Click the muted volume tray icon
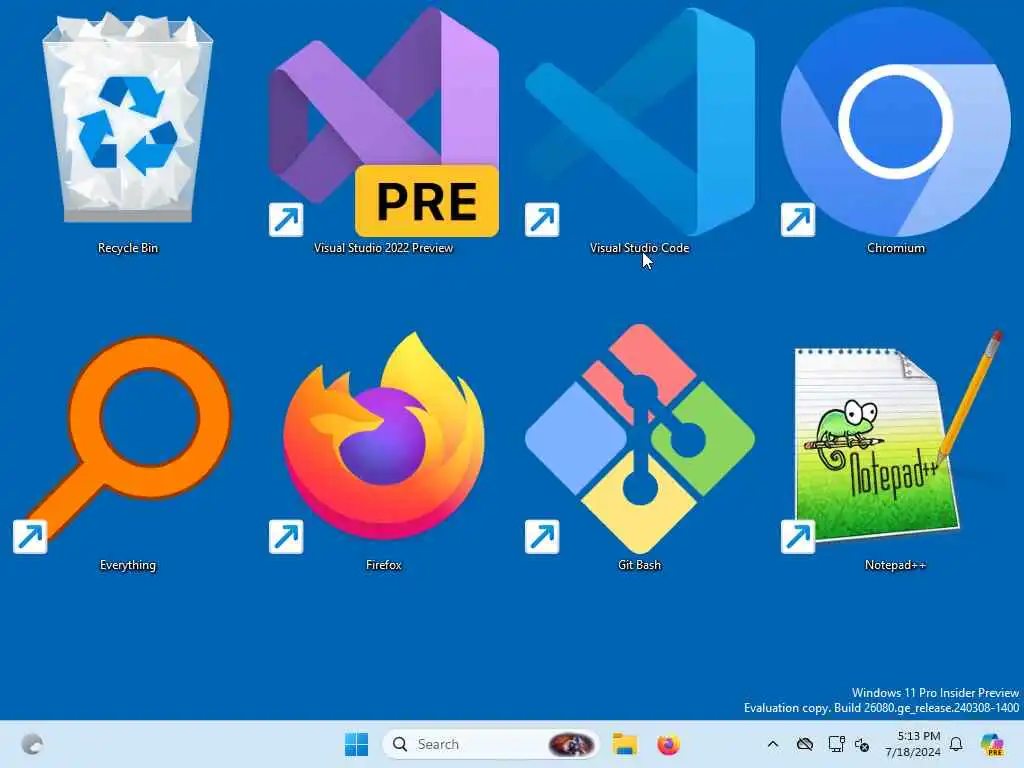 point(862,745)
